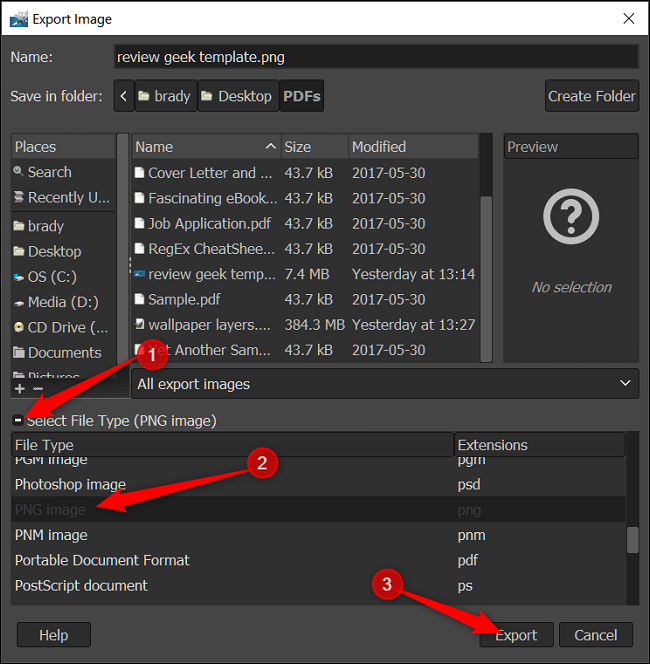Choose Photoshop image file type
The width and height of the screenshot is (650, 664).
(x=318, y=484)
